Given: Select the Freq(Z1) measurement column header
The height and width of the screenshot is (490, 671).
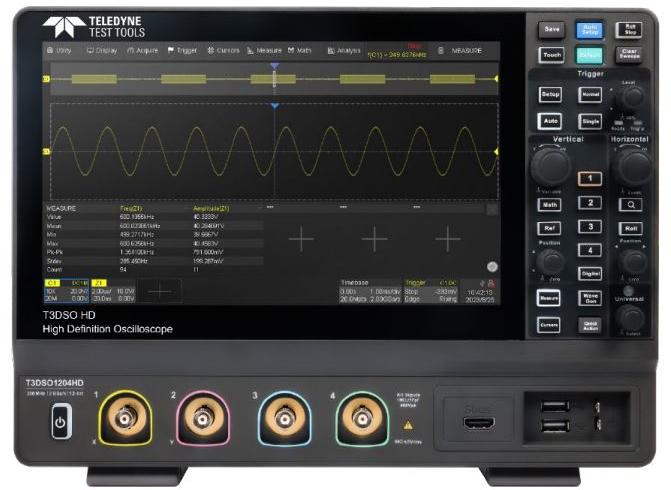Looking at the screenshot, I should [x=131, y=208].
